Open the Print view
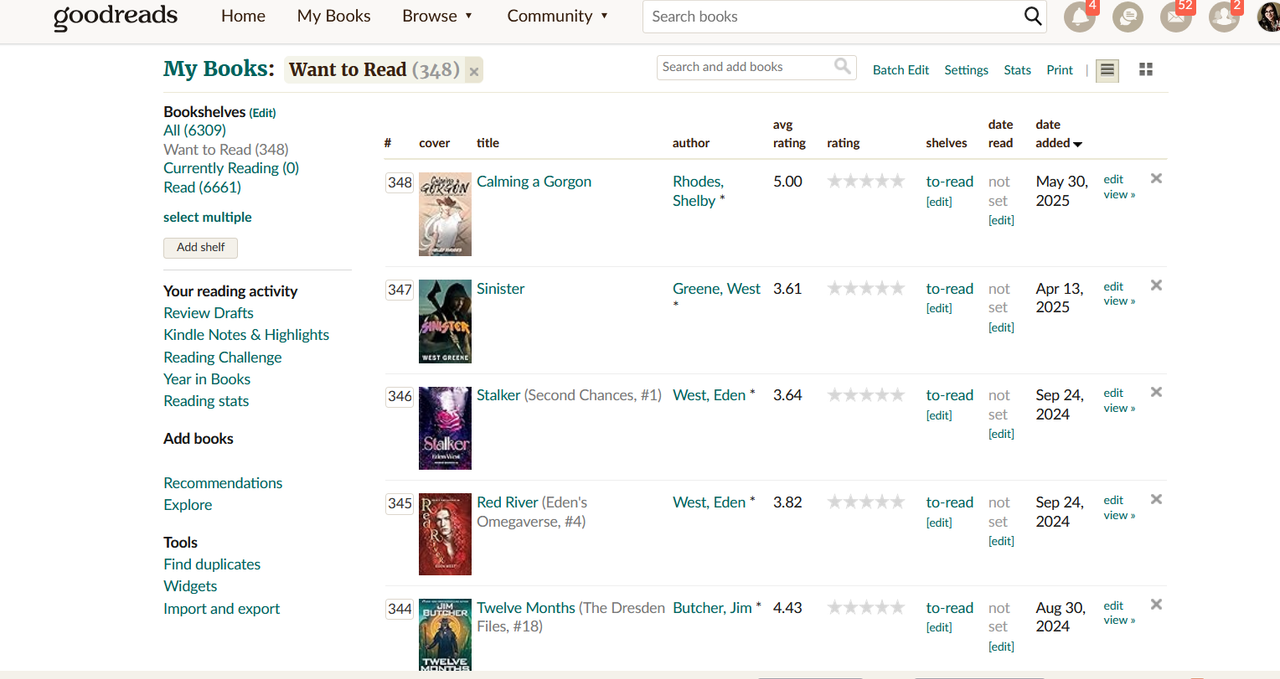The height and width of the screenshot is (679, 1280). (1060, 70)
